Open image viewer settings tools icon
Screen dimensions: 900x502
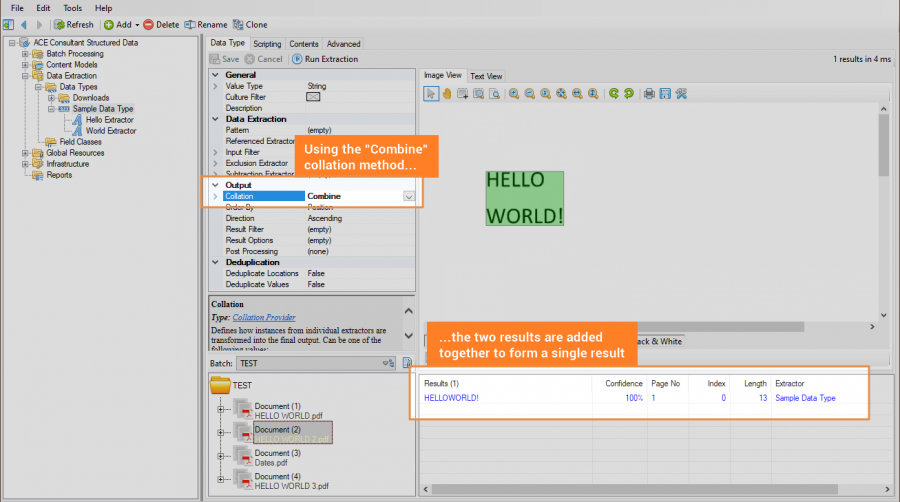[680, 93]
